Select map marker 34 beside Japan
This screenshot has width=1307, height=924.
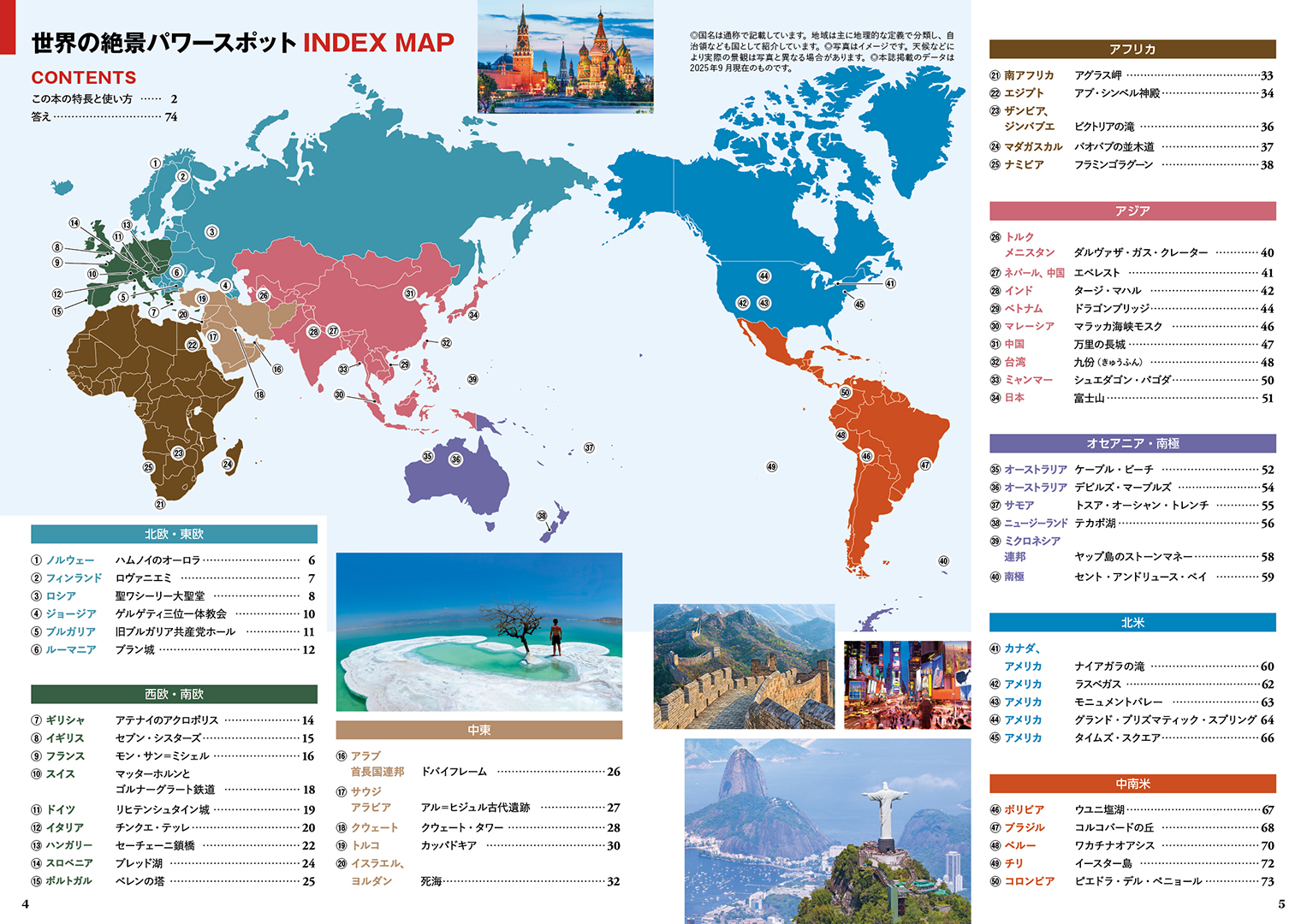(473, 315)
